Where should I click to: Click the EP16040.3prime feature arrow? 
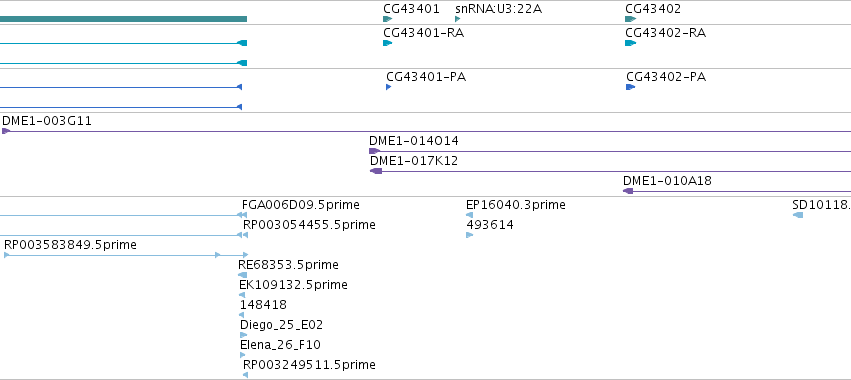[x=469, y=215]
